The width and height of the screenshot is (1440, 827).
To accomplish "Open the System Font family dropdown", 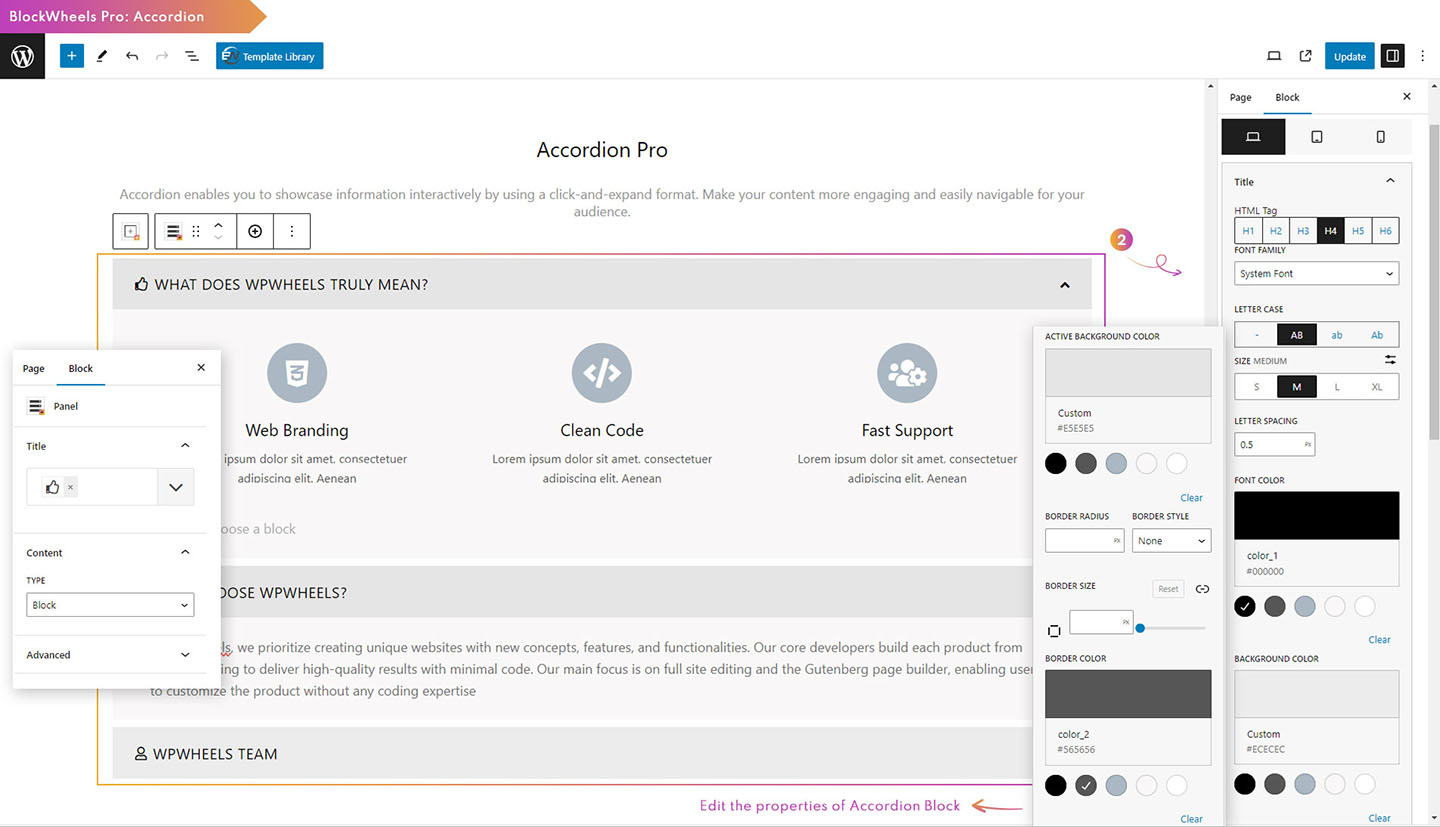I will coord(1316,274).
